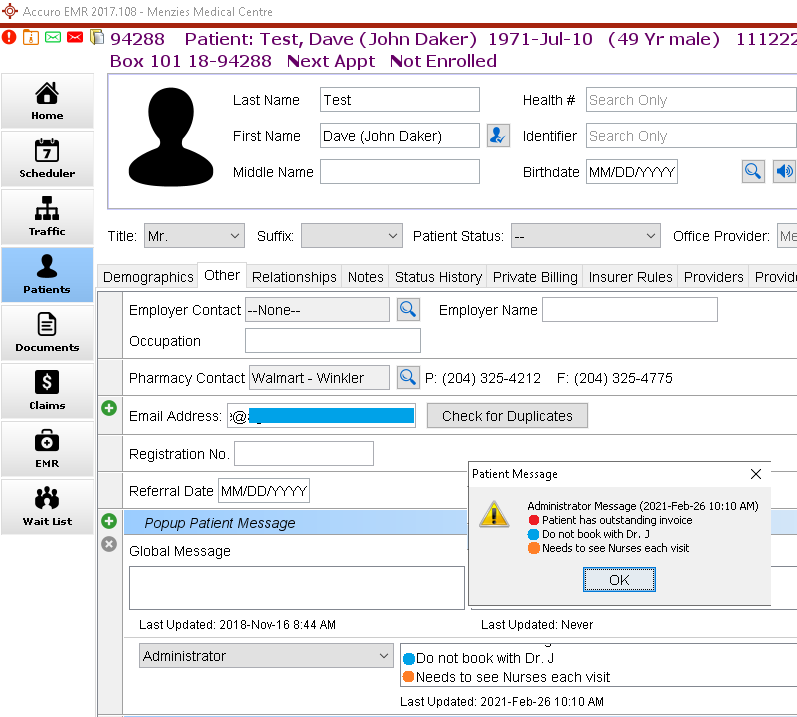The image size is (797, 717).
Task: Open the EMR module
Action: point(47,449)
